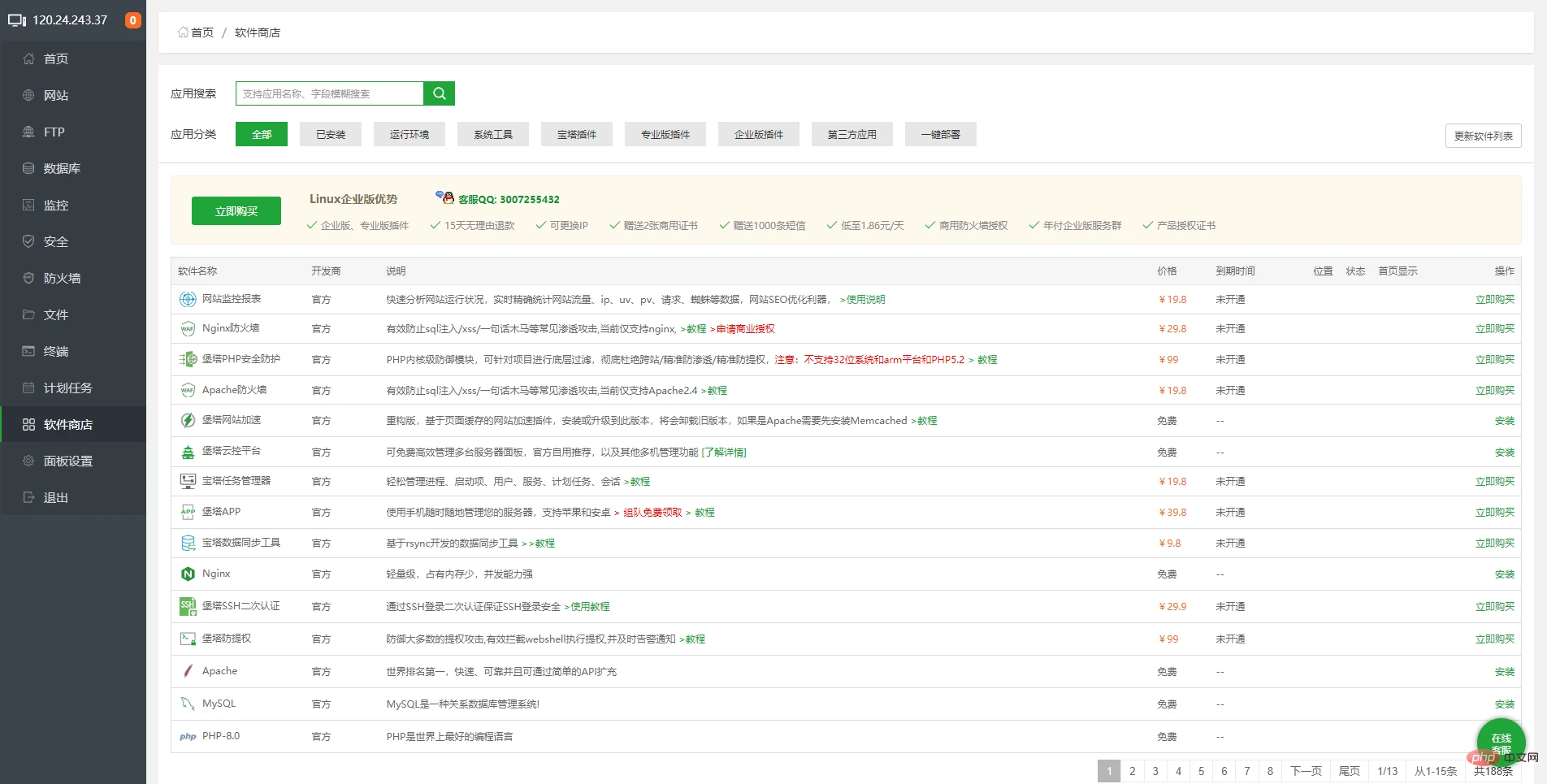The width and height of the screenshot is (1547, 784).
Task: Click 客服QQ: 3007255432 text
Action: tap(509, 199)
